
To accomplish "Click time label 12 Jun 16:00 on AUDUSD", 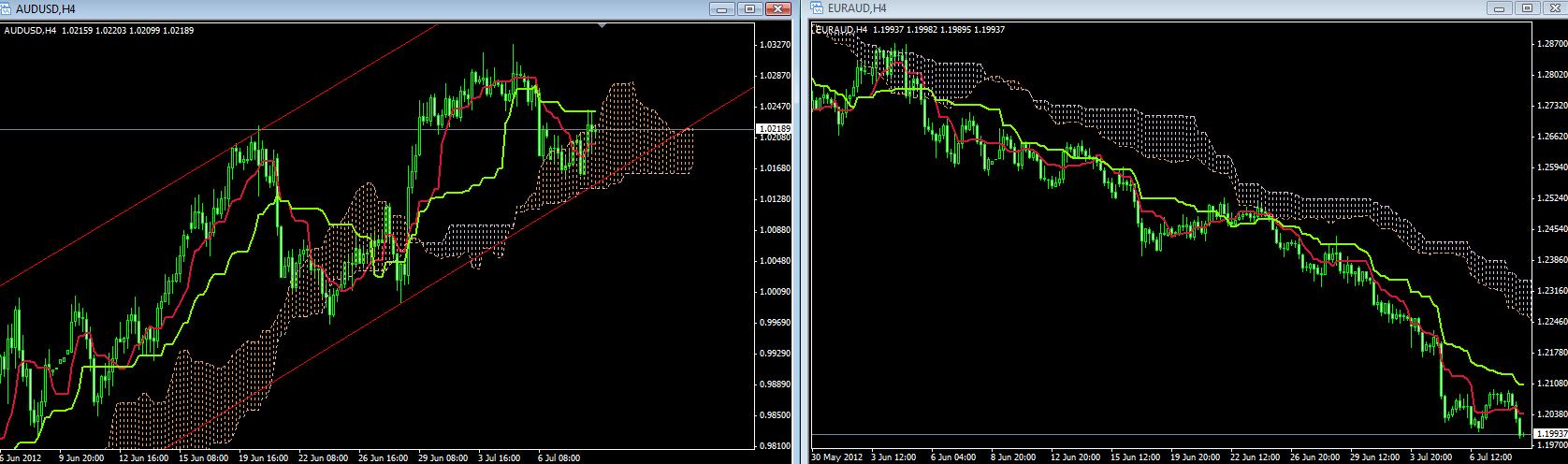I will tap(143, 458).
